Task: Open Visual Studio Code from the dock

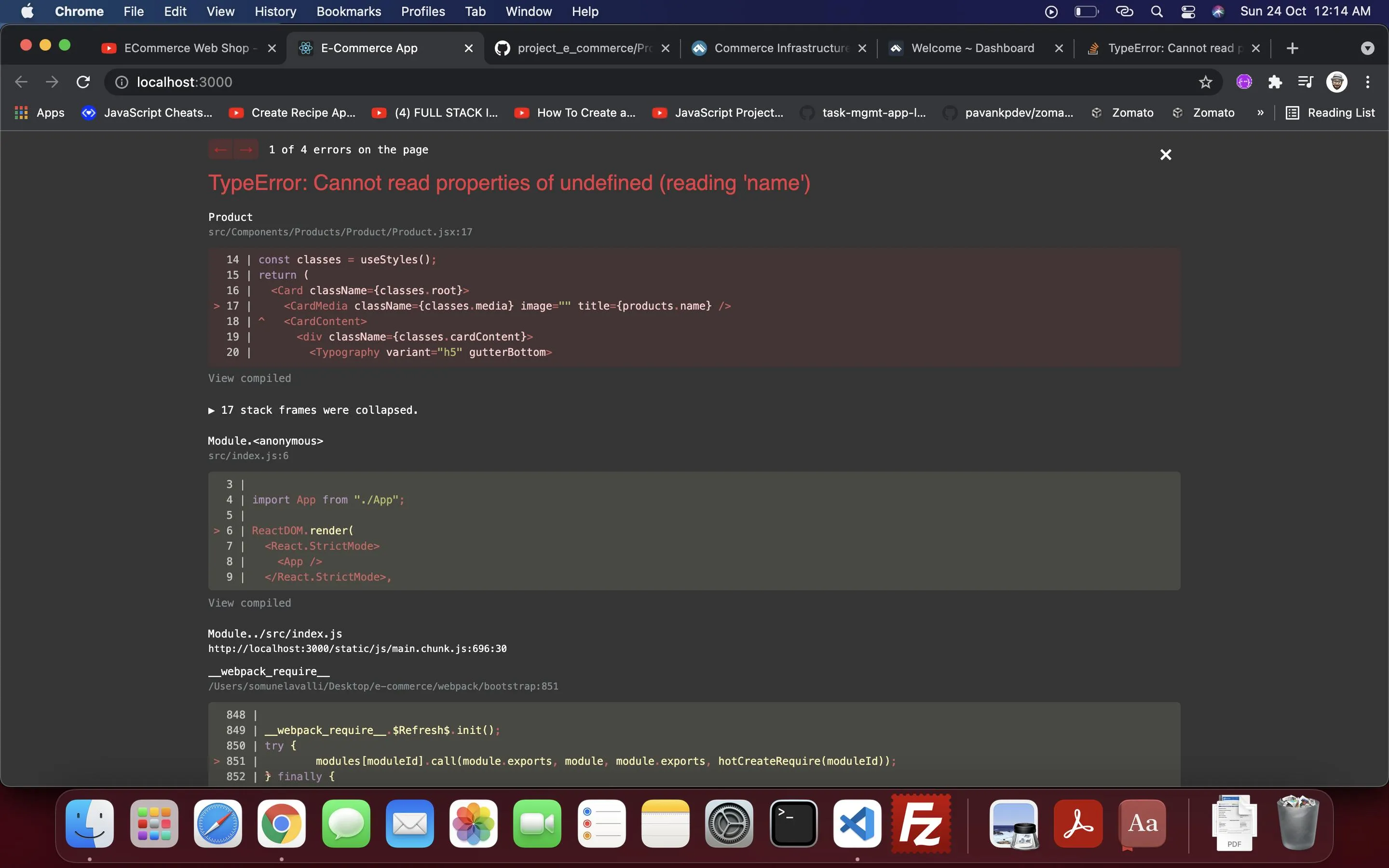Action: [857, 824]
